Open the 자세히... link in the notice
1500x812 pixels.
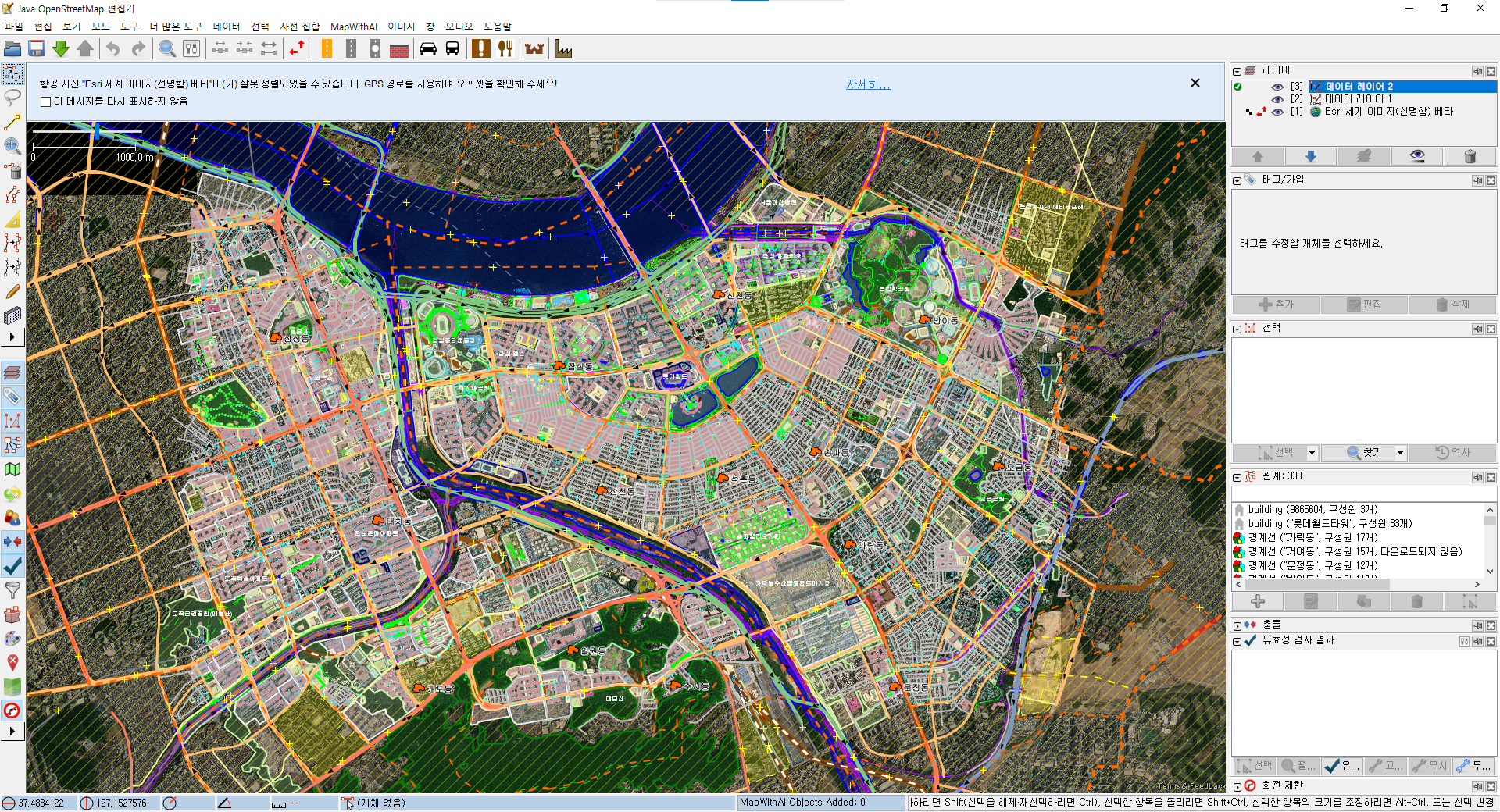tap(868, 84)
